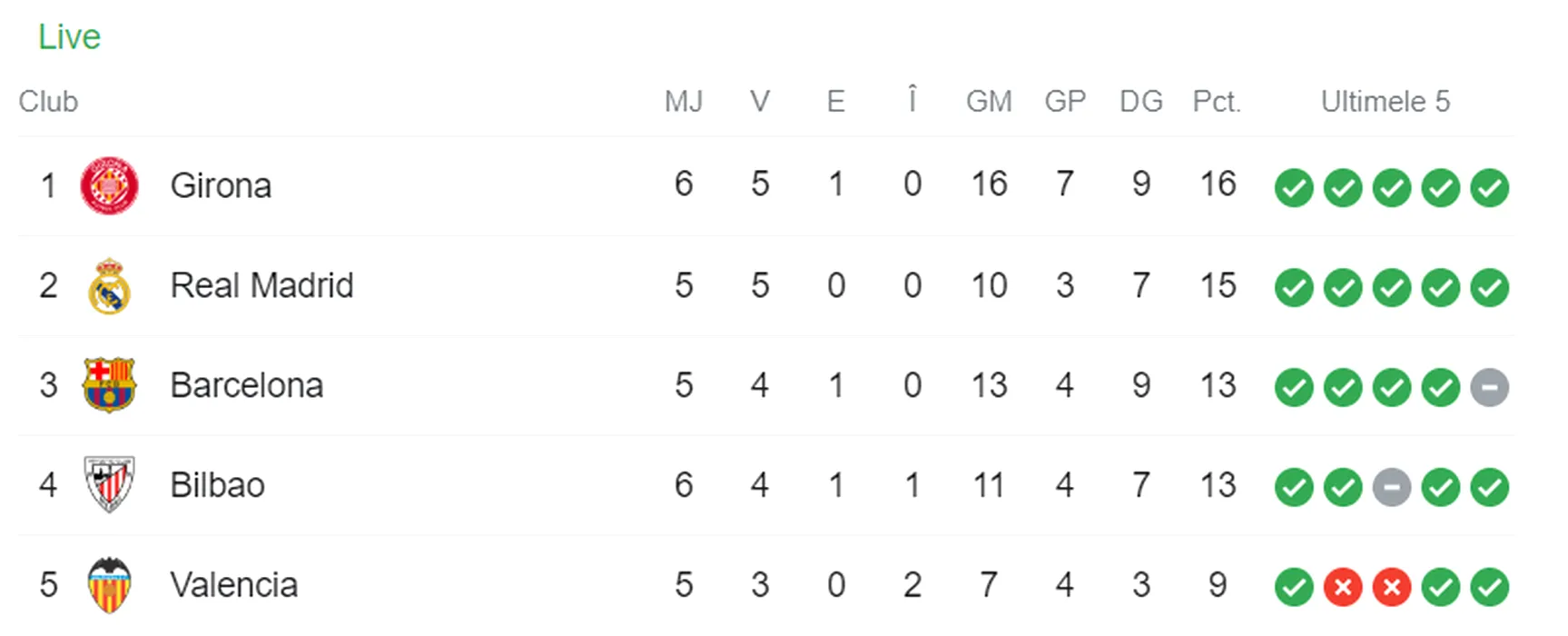Click Girona's most recent win checkmark
Screen dimensions: 1568x636
click(1489, 188)
